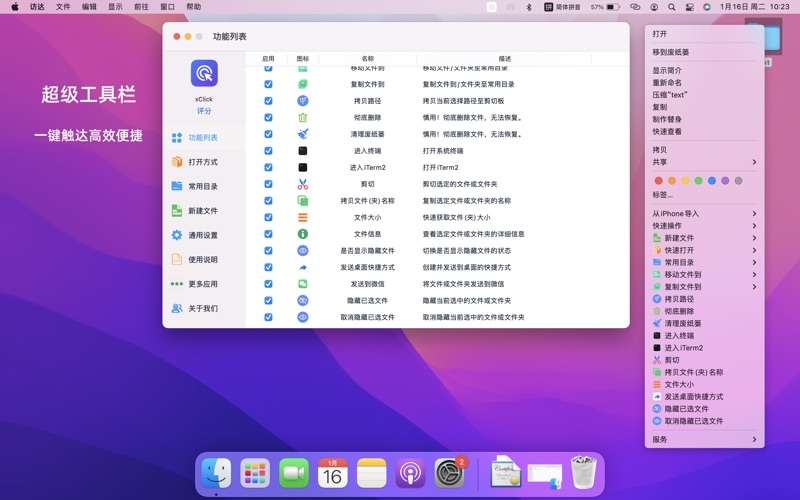Click the 进入终端 terminal icon in table
Viewport: 800px width, 500px height.
[x=303, y=151]
